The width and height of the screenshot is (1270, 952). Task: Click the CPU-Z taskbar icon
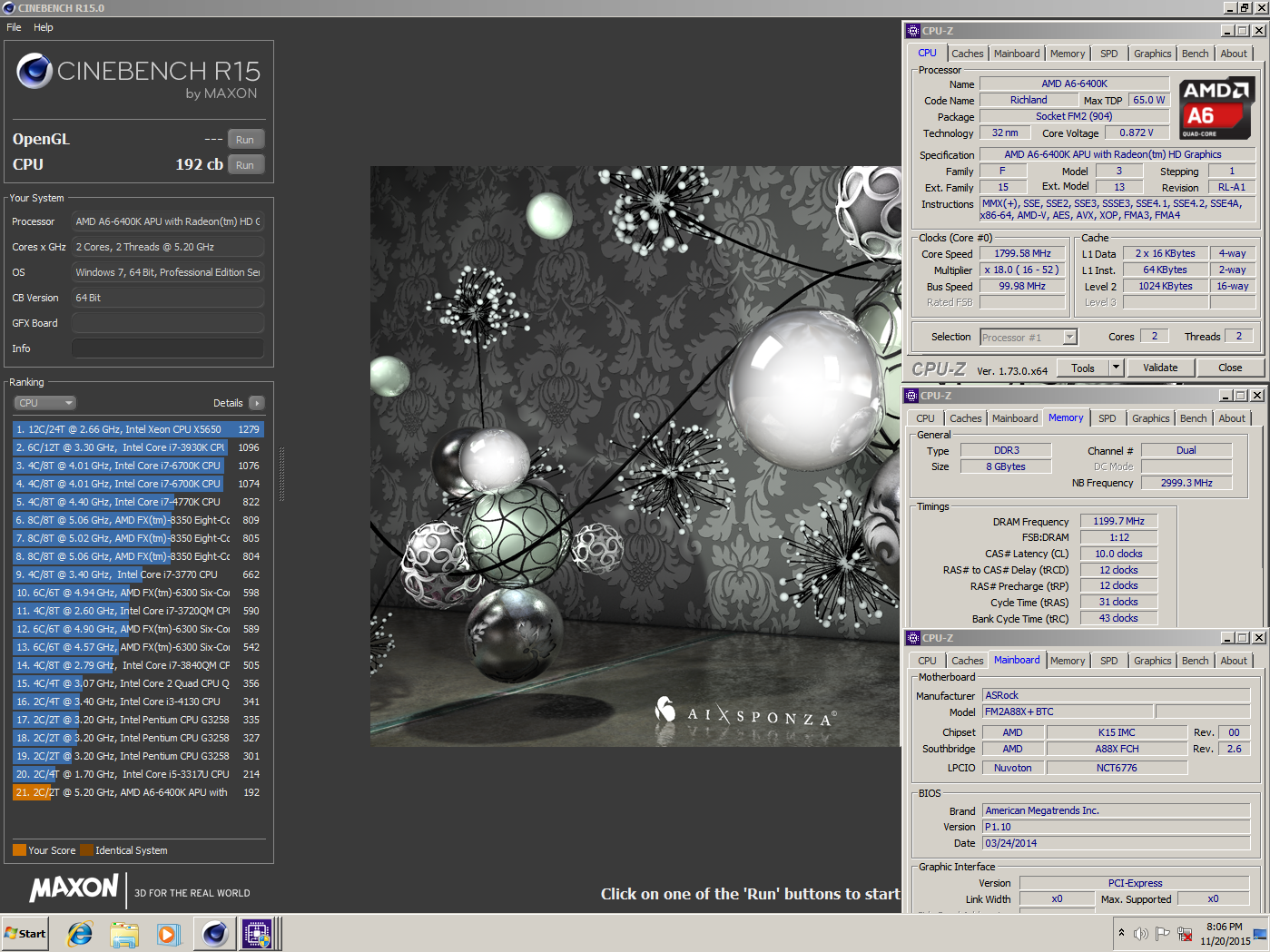257,933
